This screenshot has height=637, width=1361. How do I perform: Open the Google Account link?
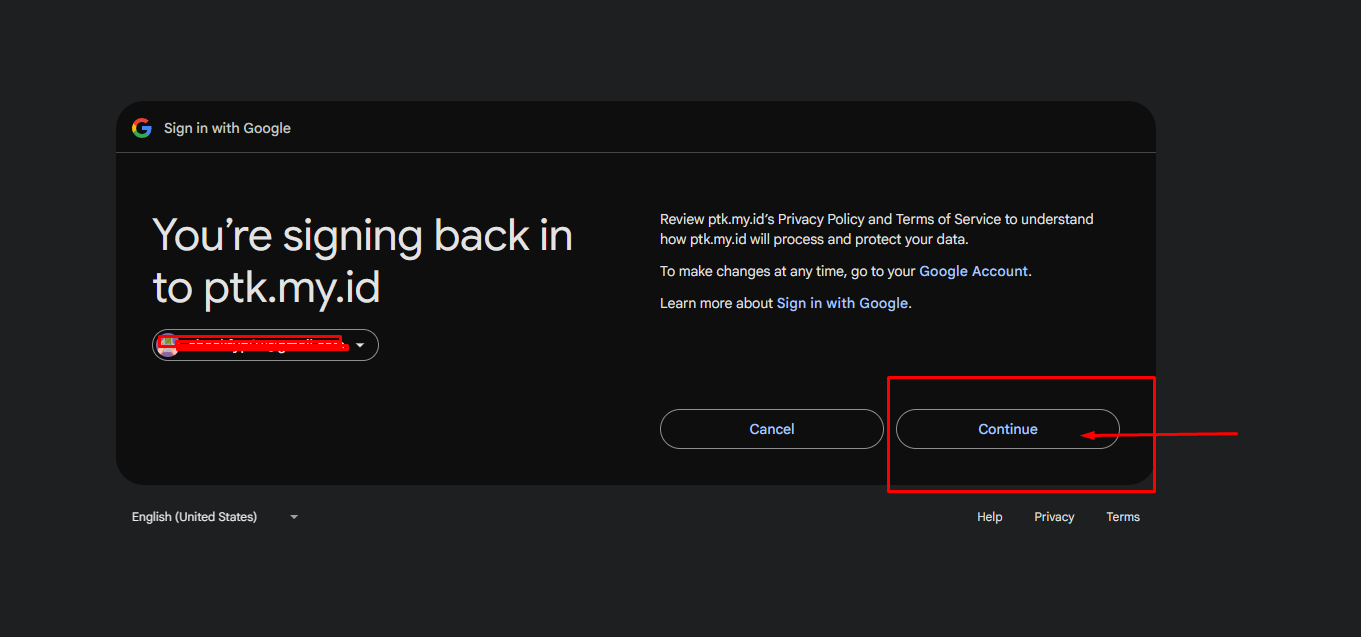[x=973, y=271]
